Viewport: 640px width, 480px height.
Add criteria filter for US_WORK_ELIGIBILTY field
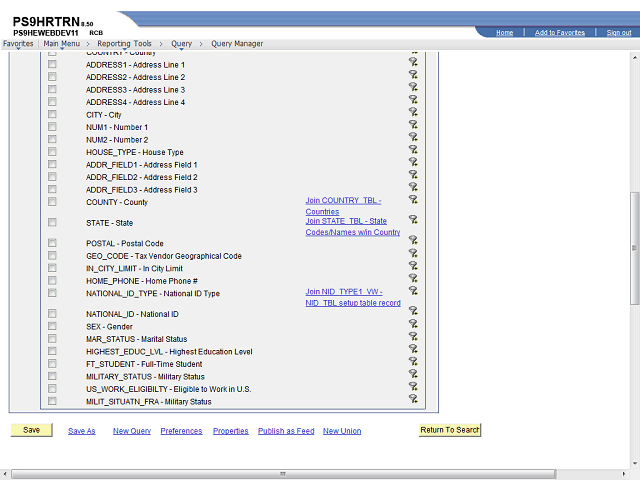[x=413, y=386]
